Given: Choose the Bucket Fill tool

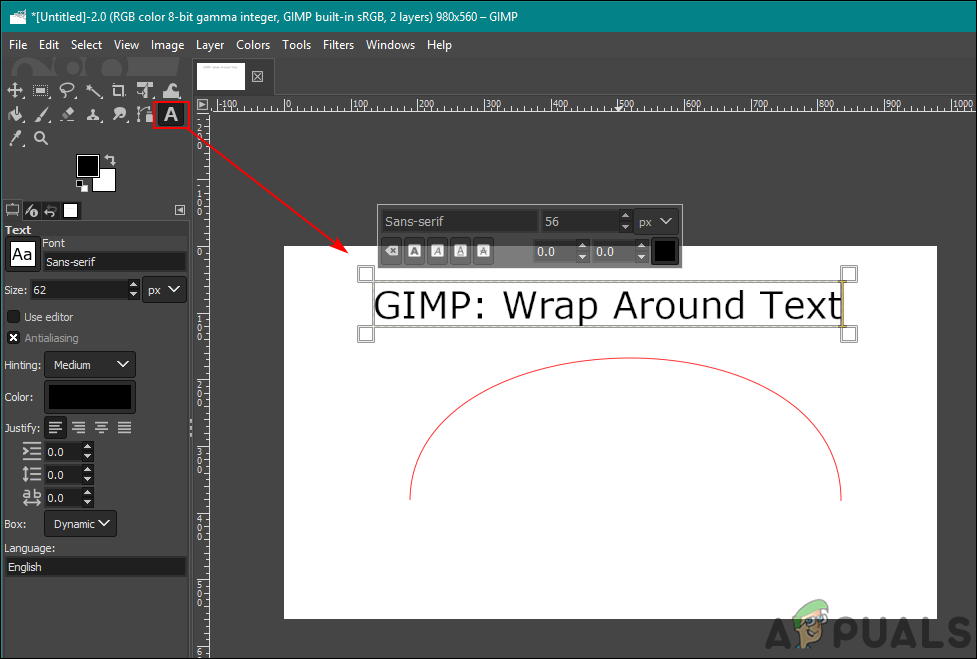Looking at the screenshot, I should pyautogui.click(x=15, y=115).
